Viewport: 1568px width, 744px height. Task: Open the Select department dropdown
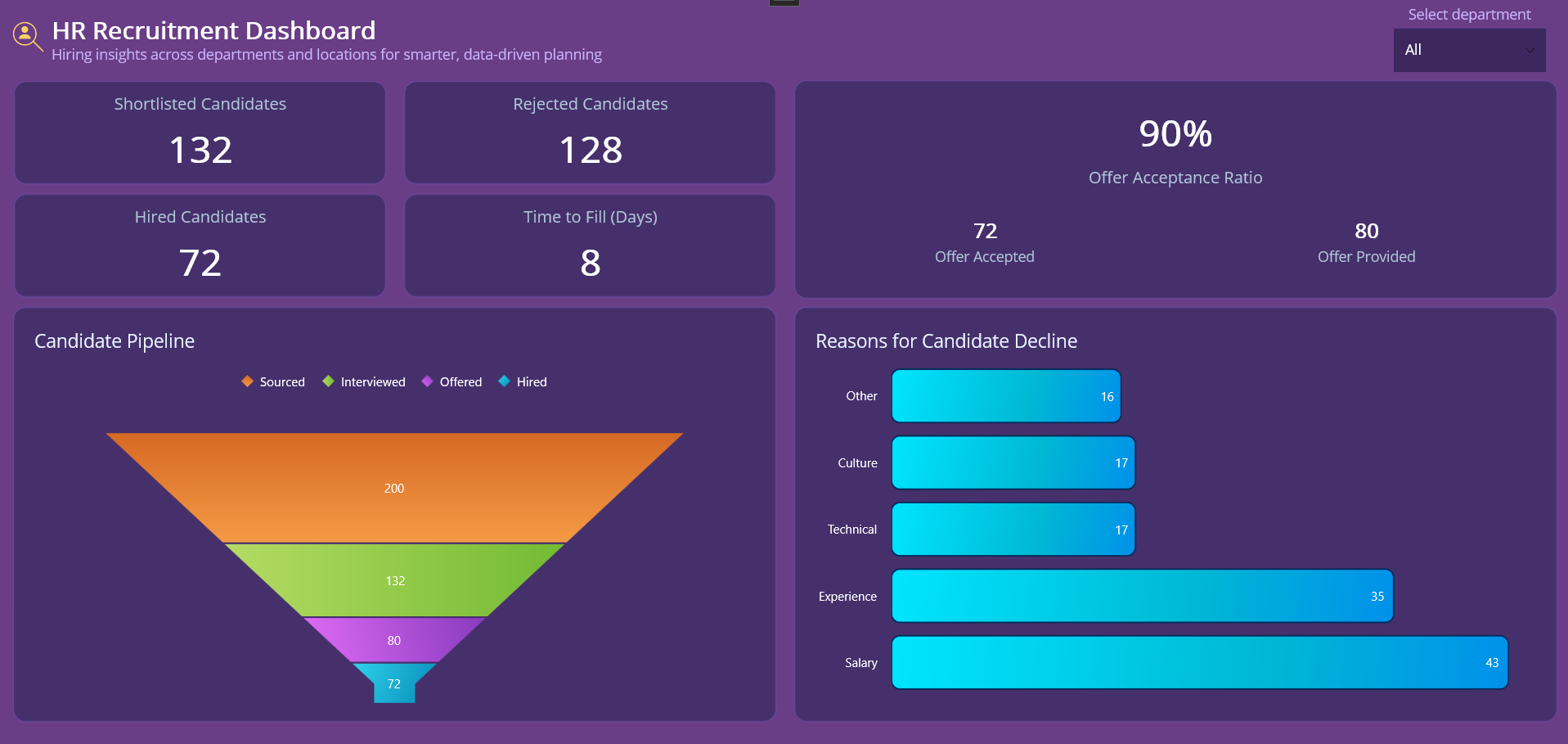click(1469, 50)
